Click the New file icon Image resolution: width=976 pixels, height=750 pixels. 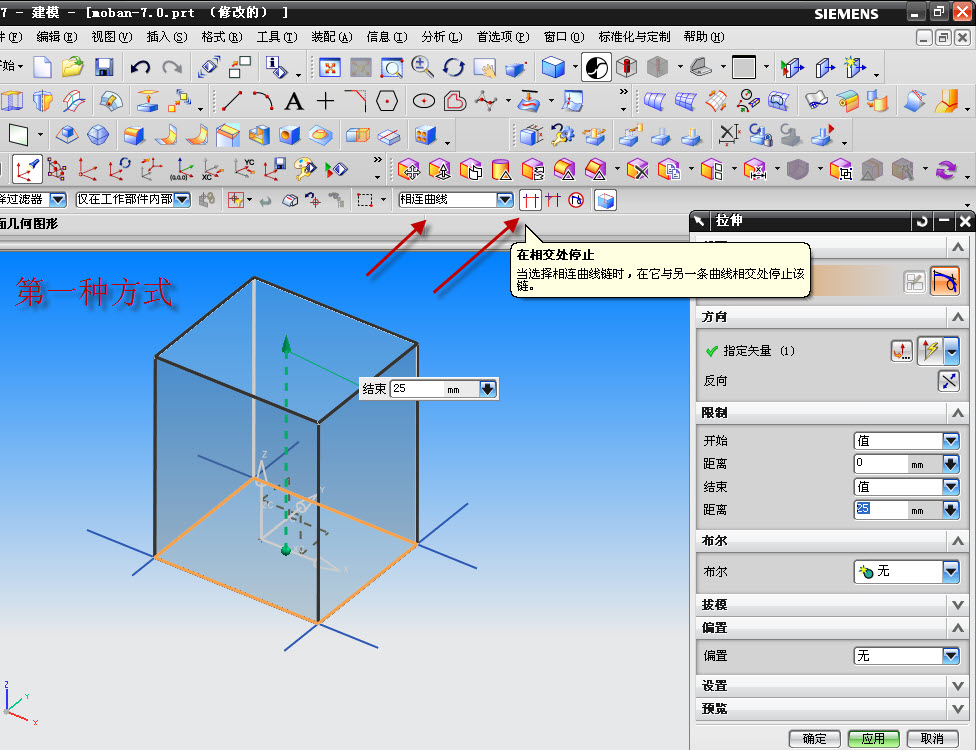click(x=42, y=67)
